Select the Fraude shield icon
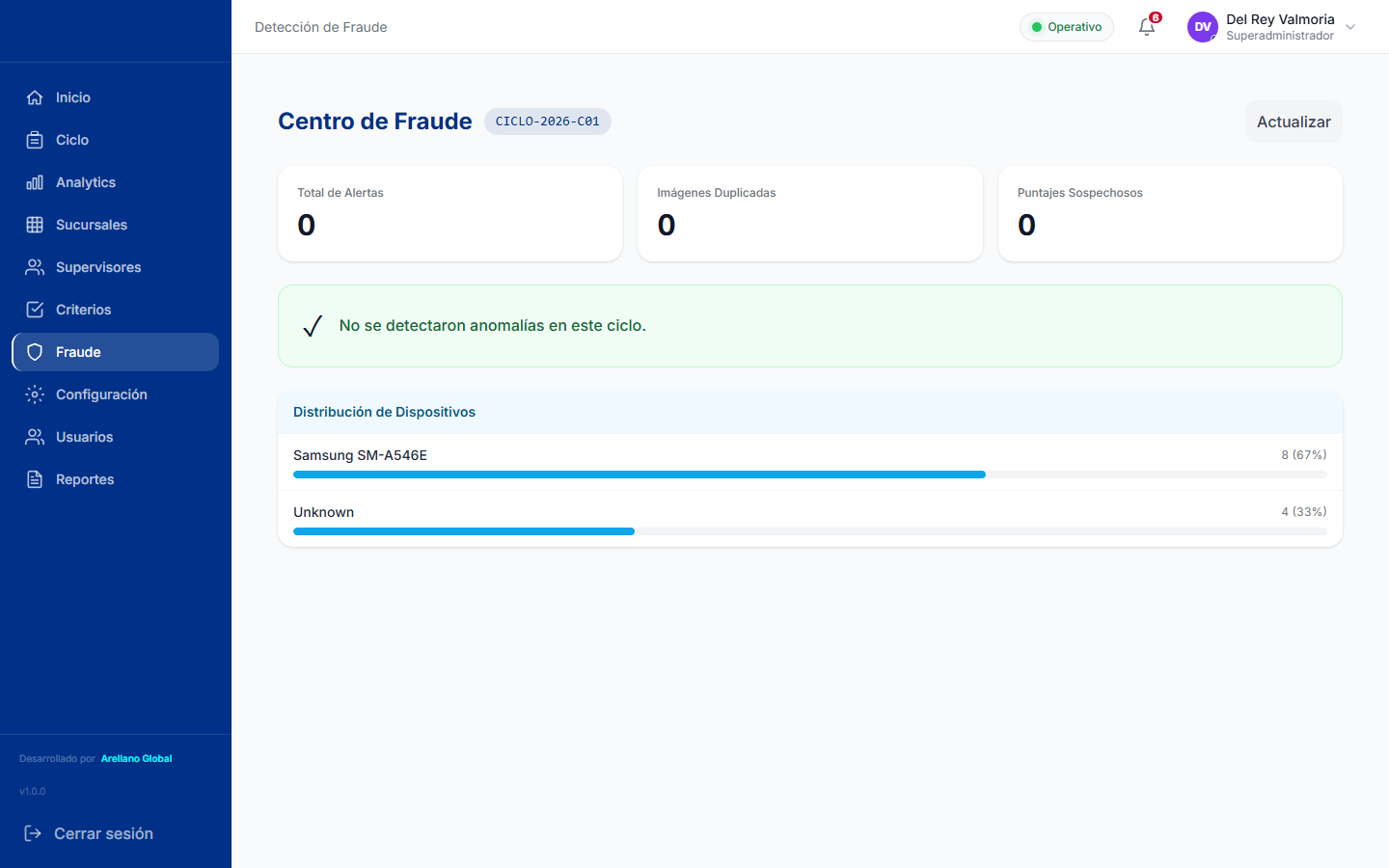Viewport: 1389px width, 868px height. [x=35, y=352]
